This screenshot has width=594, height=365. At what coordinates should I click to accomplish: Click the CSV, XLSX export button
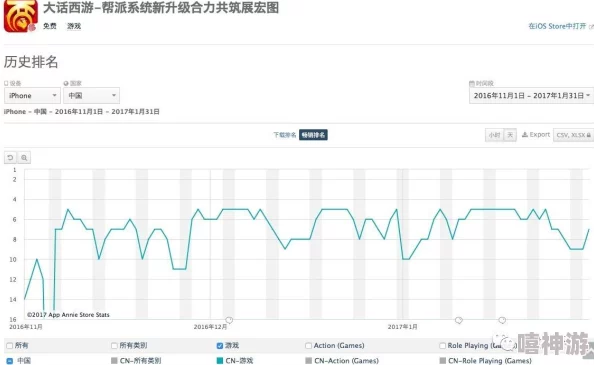(573, 135)
